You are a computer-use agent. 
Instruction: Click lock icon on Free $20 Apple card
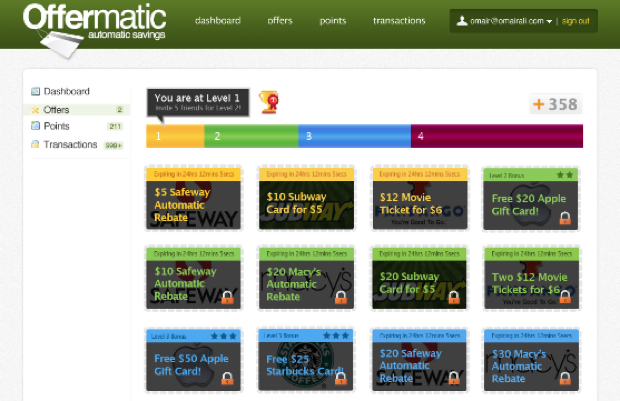coord(565,218)
